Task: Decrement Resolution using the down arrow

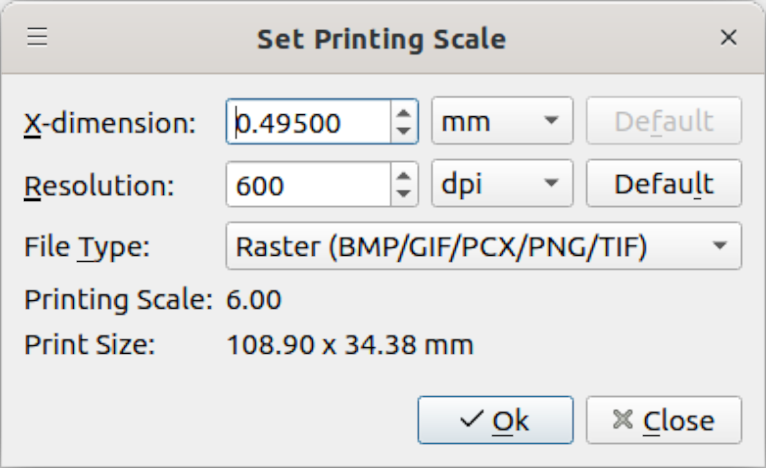Action: click(x=403, y=193)
